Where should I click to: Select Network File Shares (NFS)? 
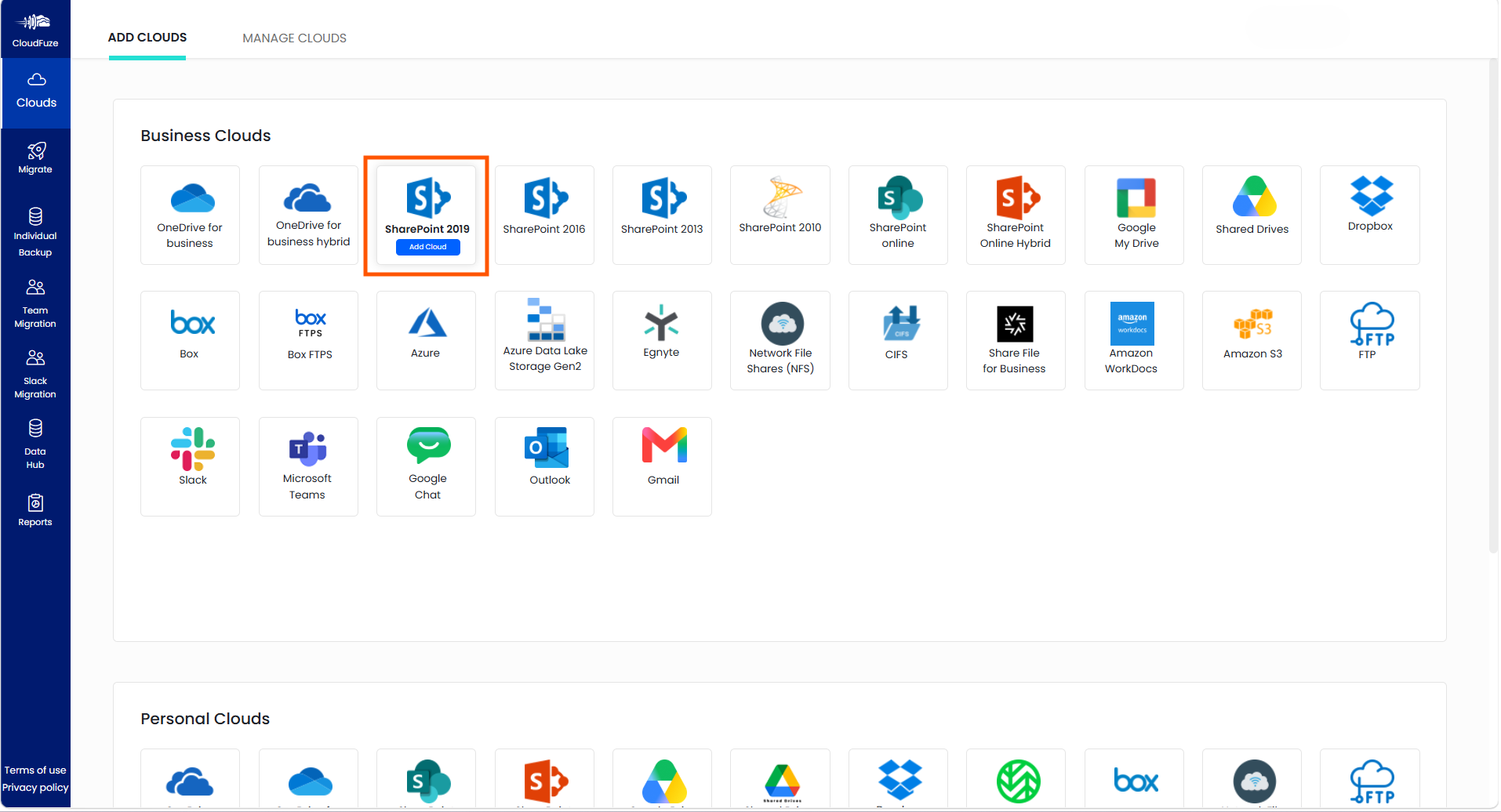pyautogui.click(x=780, y=340)
